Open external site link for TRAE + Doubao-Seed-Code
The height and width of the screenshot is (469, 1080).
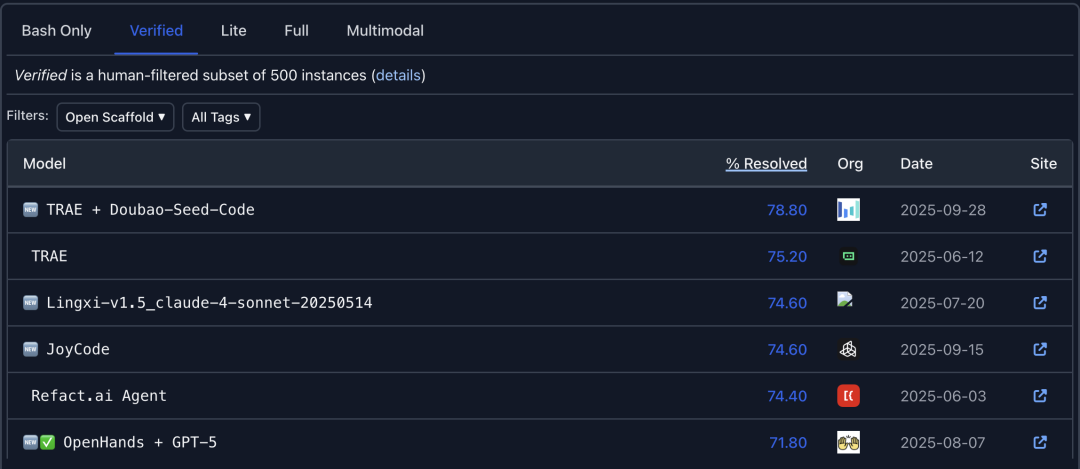(x=1040, y=210)
